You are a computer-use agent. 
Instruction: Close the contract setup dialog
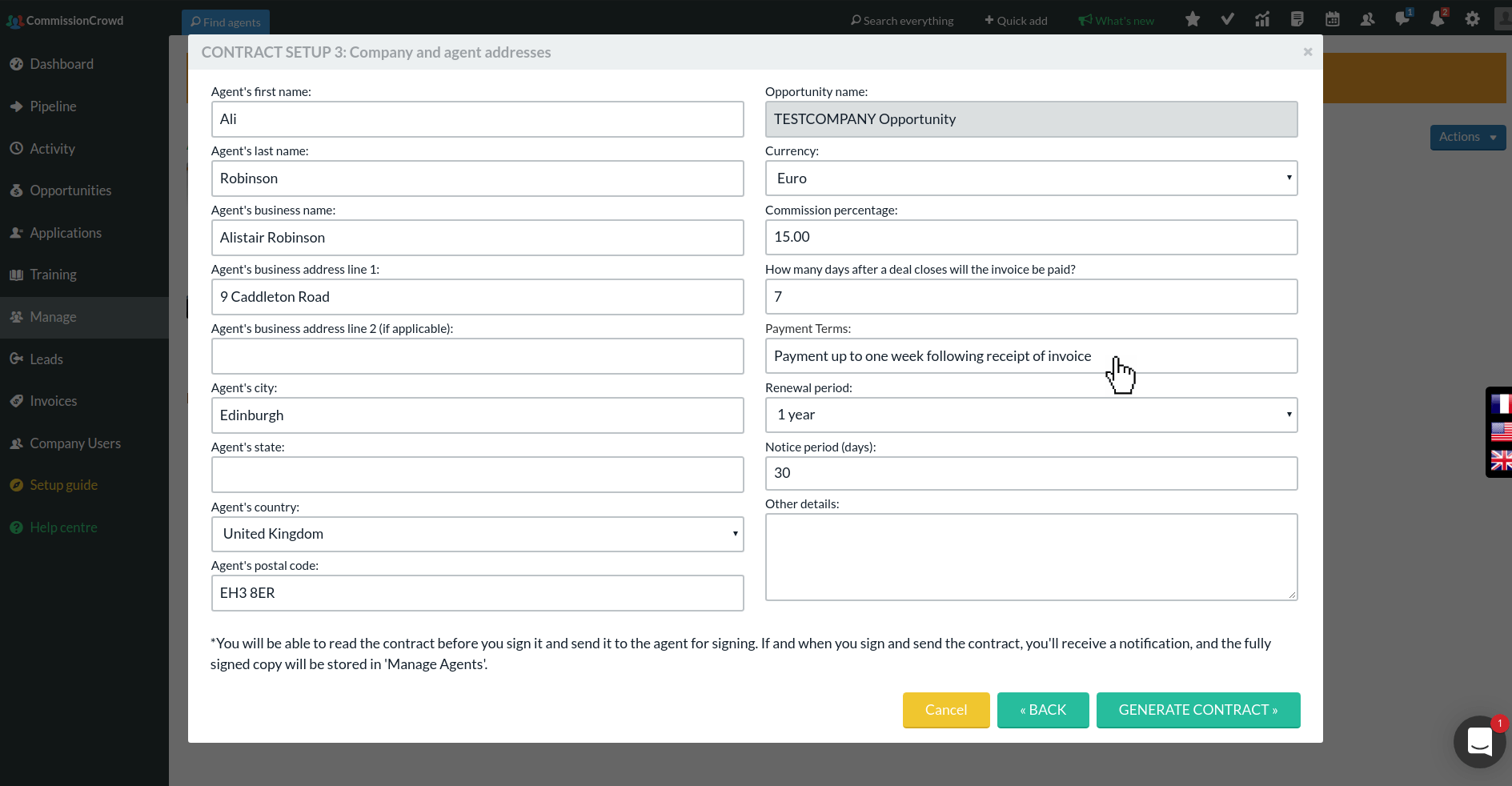coord(1307,52)
